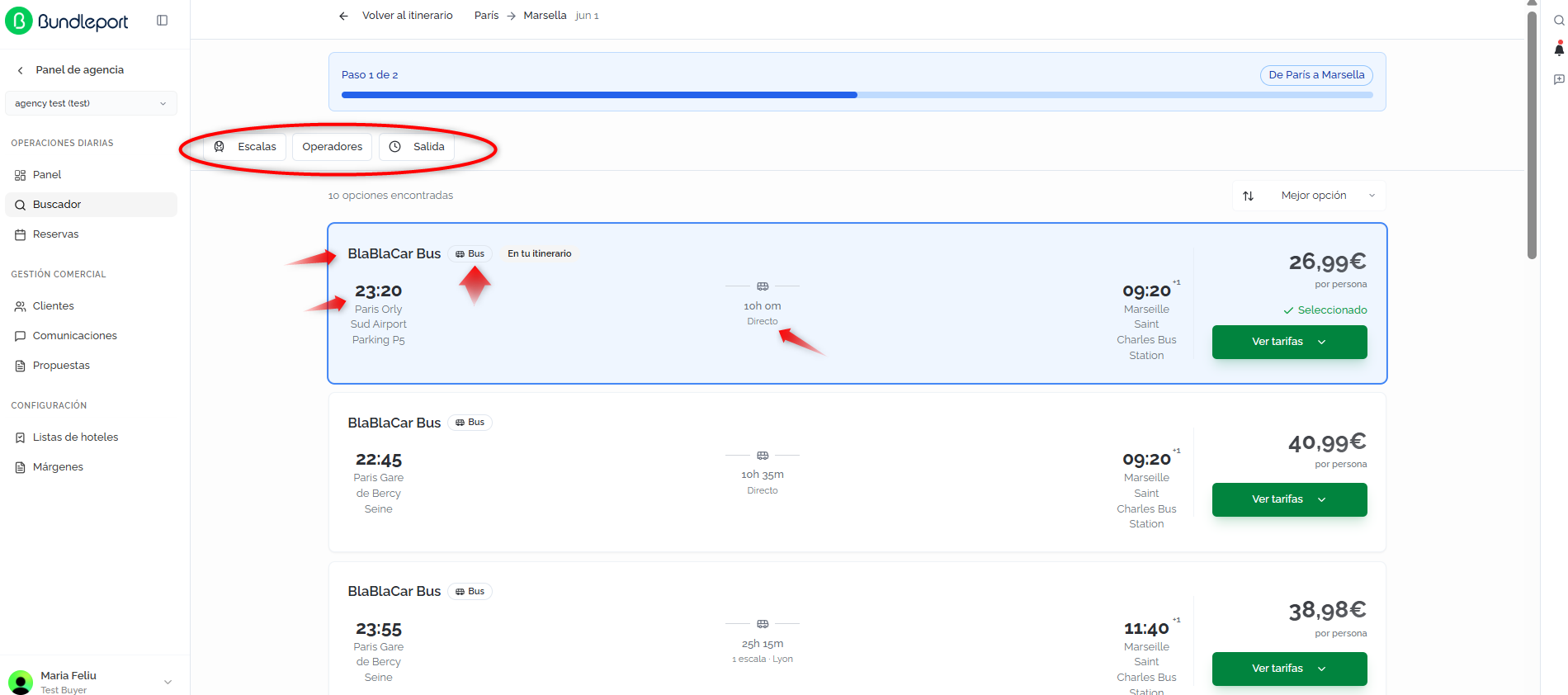Go to Reservas in the sidebar

point(91,234)
